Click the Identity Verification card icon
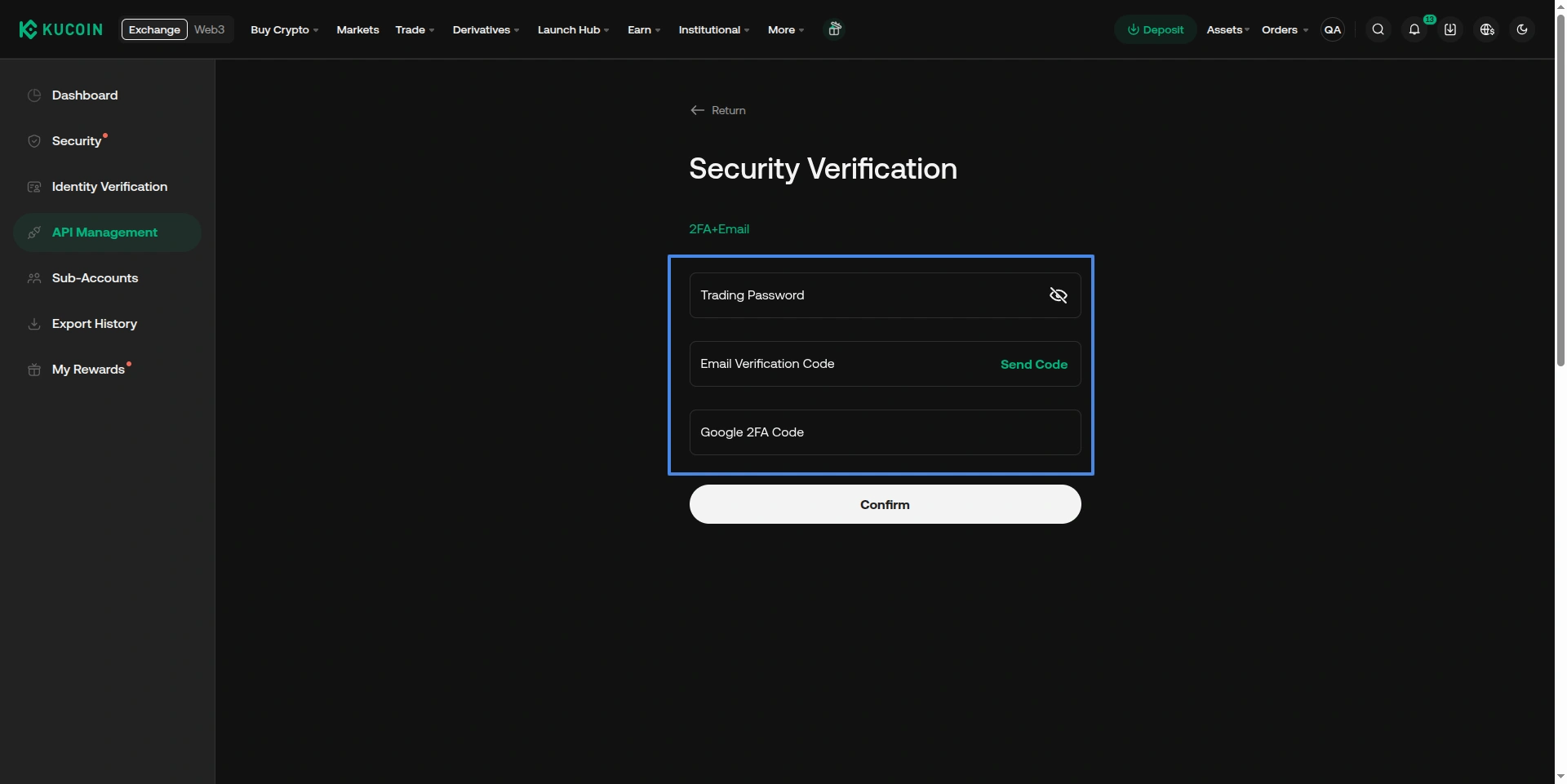 (34, 187)
